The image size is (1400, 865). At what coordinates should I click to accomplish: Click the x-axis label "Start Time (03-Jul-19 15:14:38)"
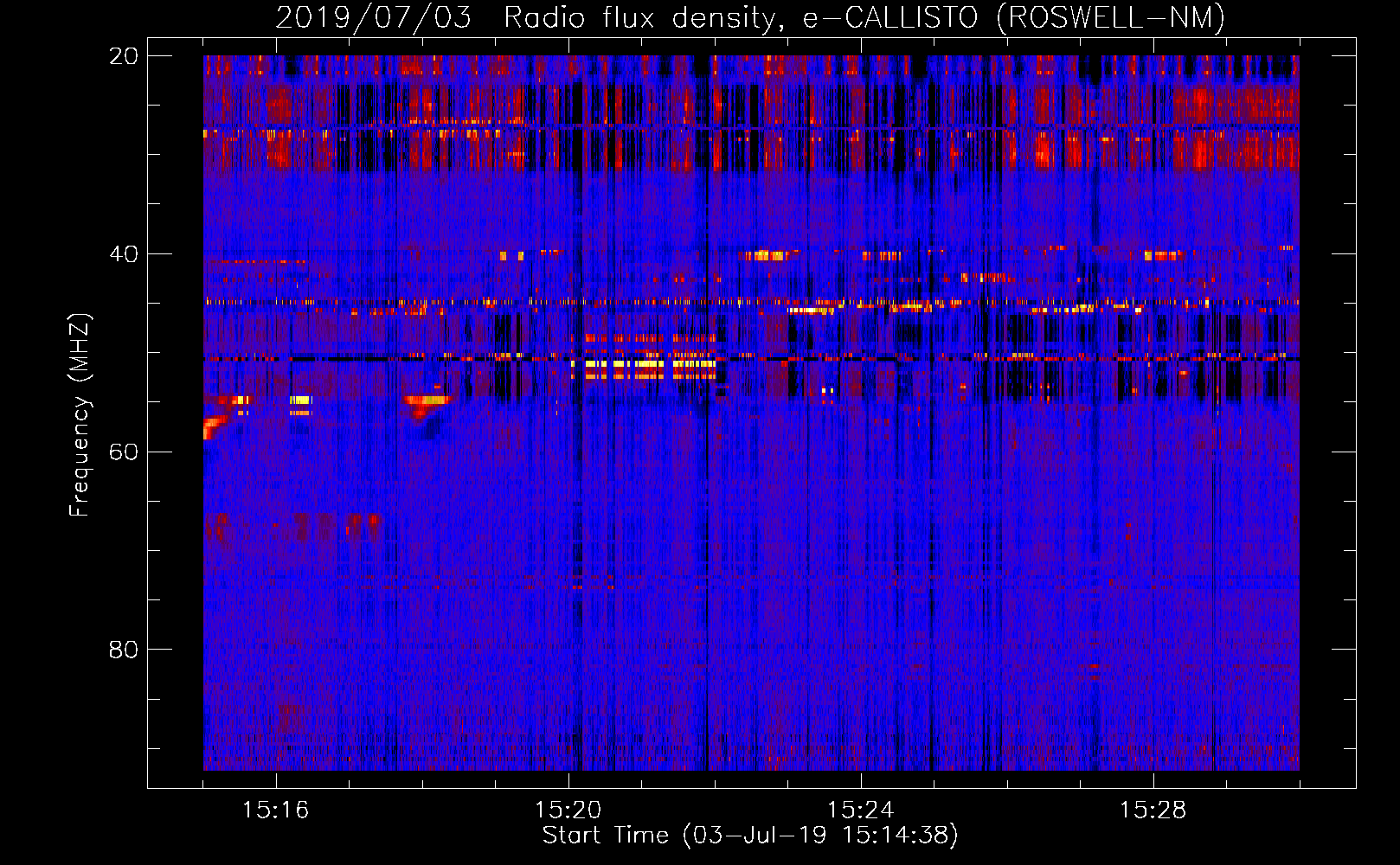coord(750,836)
